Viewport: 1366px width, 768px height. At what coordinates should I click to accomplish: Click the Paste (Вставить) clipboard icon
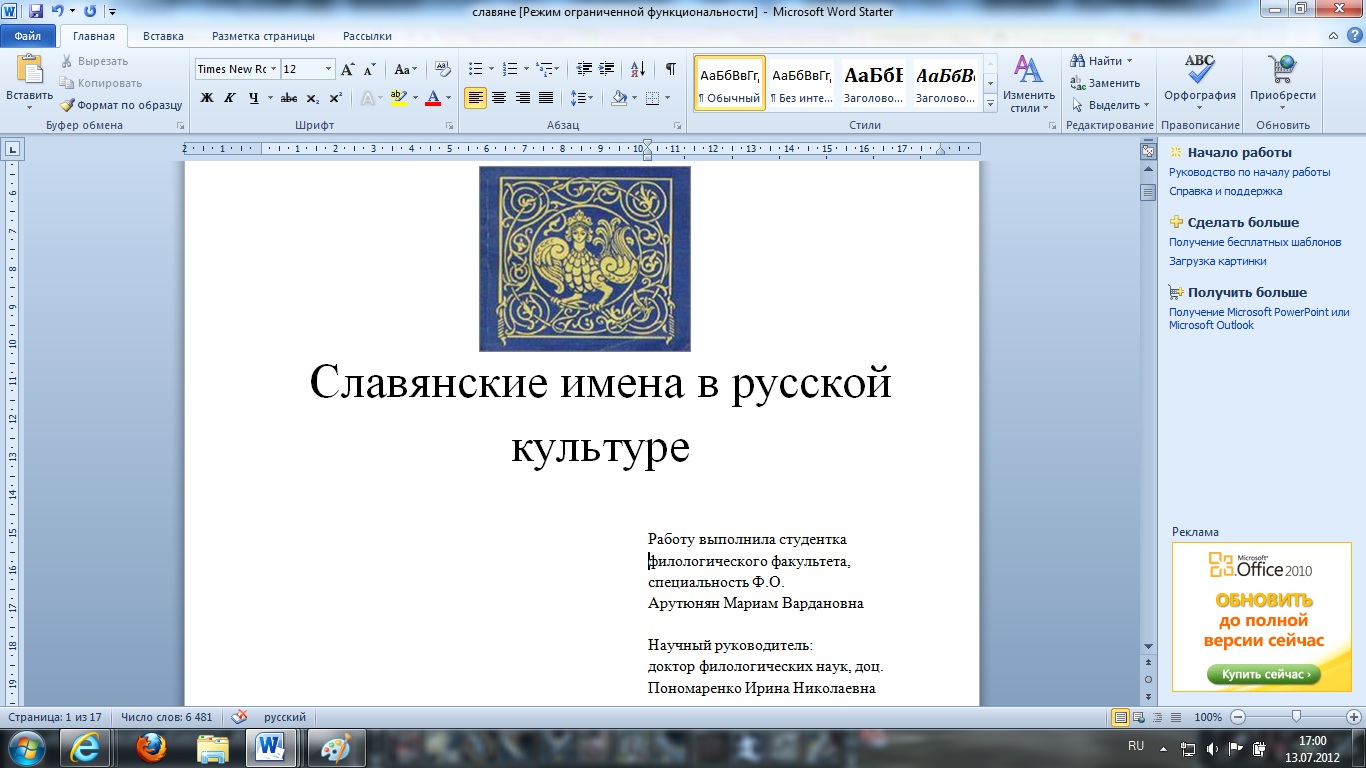click(29, 72)
